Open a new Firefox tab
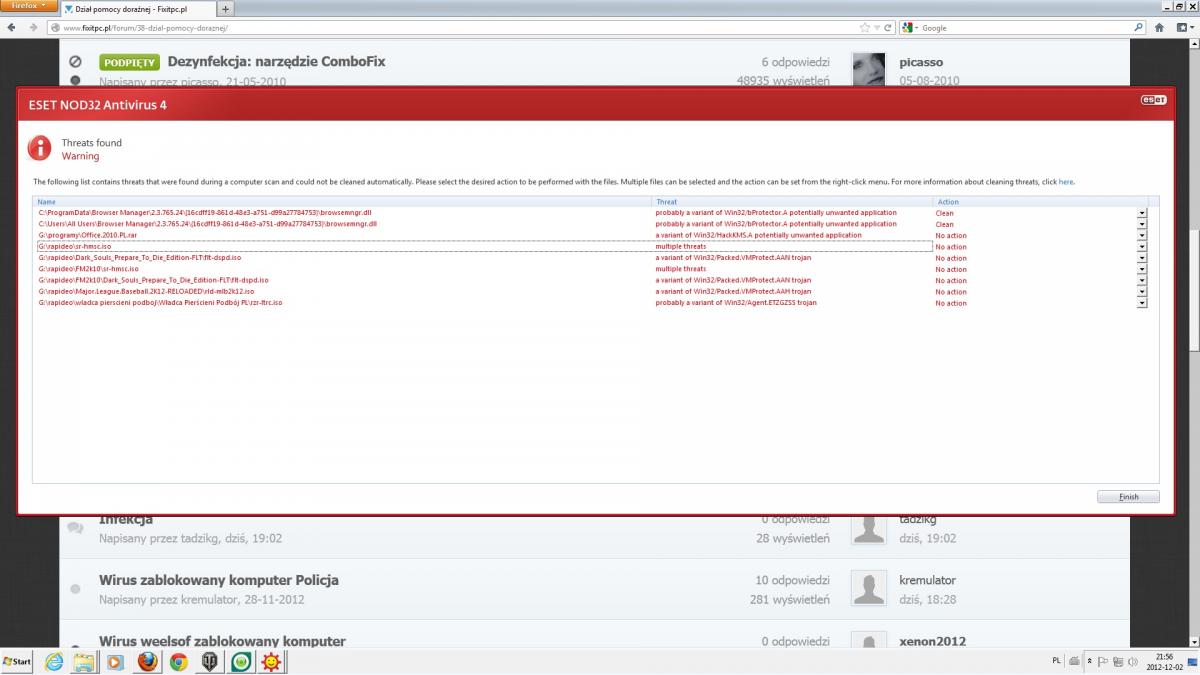Viewport: 1200px width, 675px height. [x=224, y=9]
